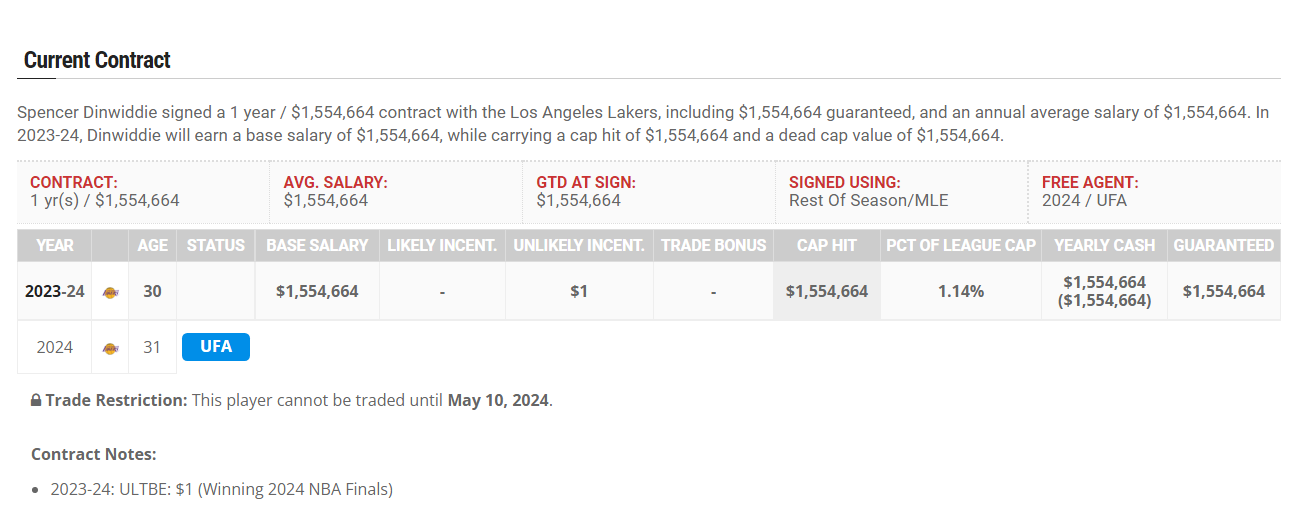The height and width of the screenshot is (519, 1291).
Task: Click the CAP HIT column header
Action: coord(826,245)
